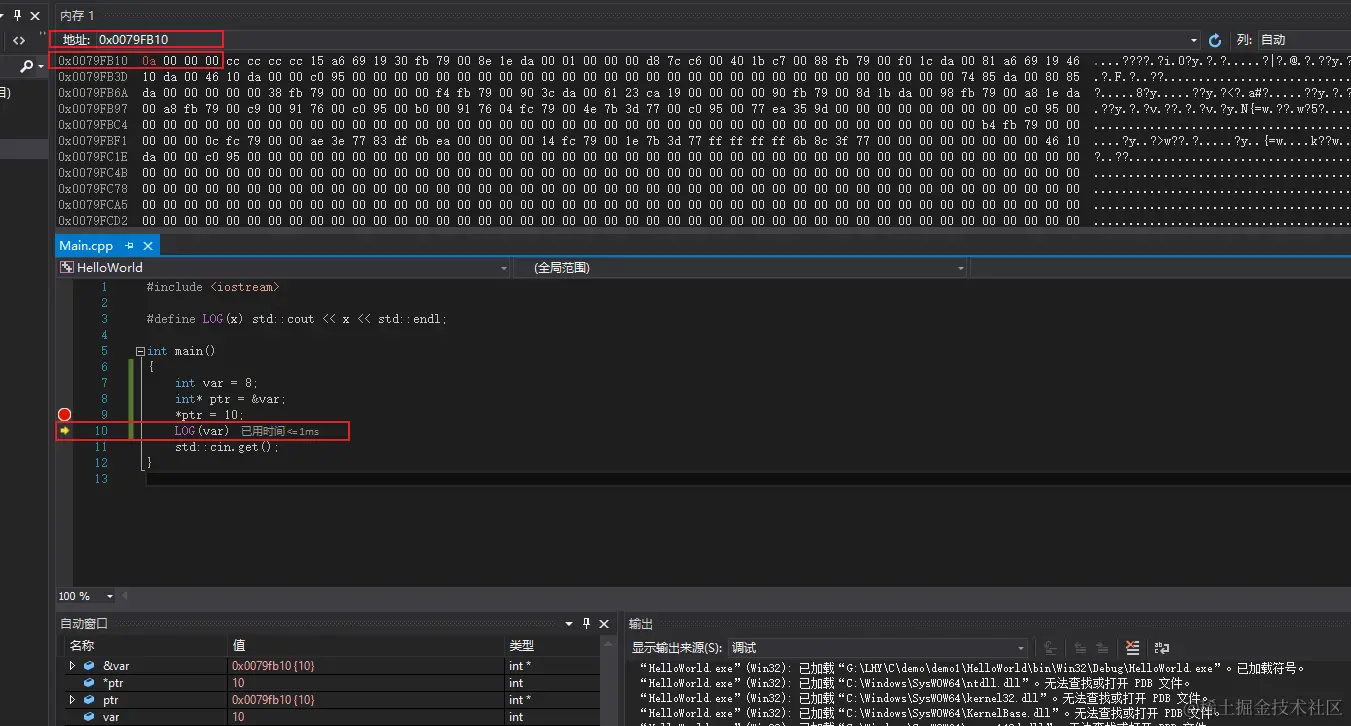Expand the &var row in Autos window
This screenshot has width=1351, height=726.
coord(72,666)
